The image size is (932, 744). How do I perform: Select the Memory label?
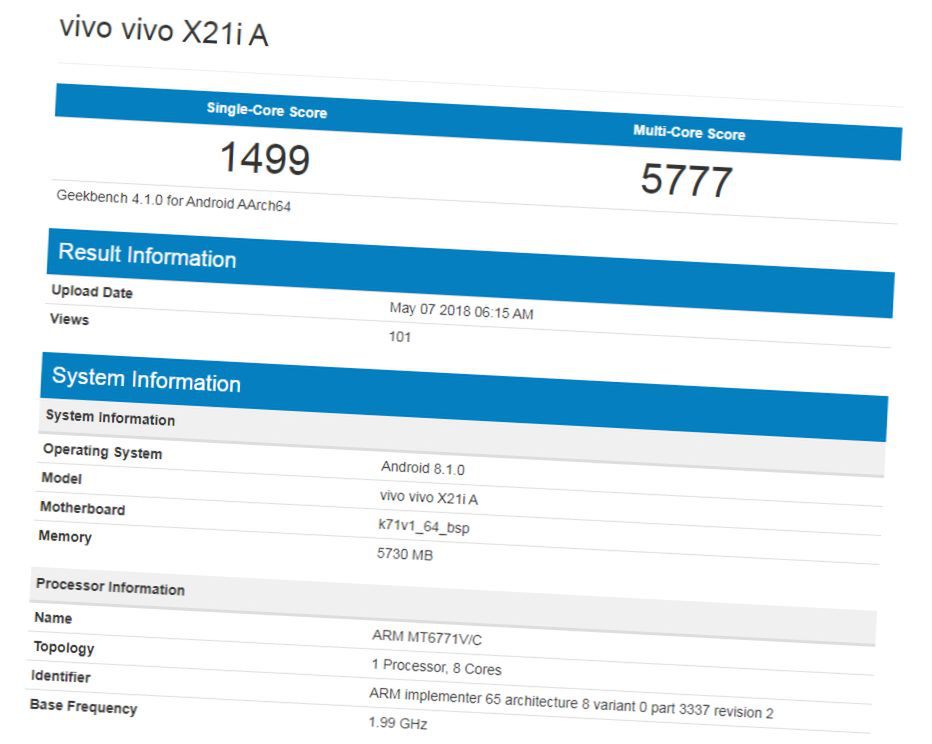(65, 537)
